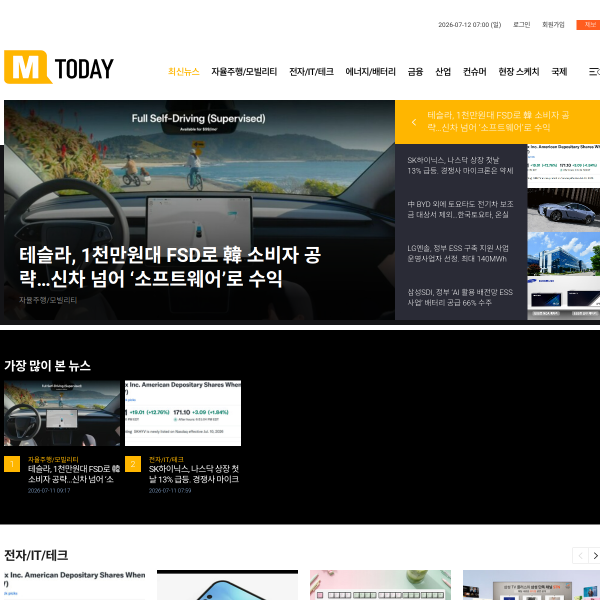Viewport: 600px width, 600px height.
Task: Go to next 전자/IT/테크 carousel page
Action: pyautogui.click(x=594, y=555)
